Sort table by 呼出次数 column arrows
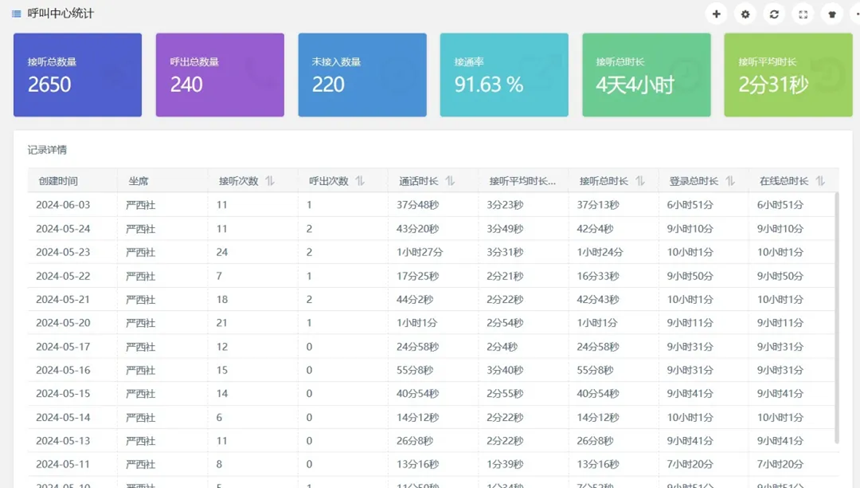The image size is (860, 488). [360, 181]
